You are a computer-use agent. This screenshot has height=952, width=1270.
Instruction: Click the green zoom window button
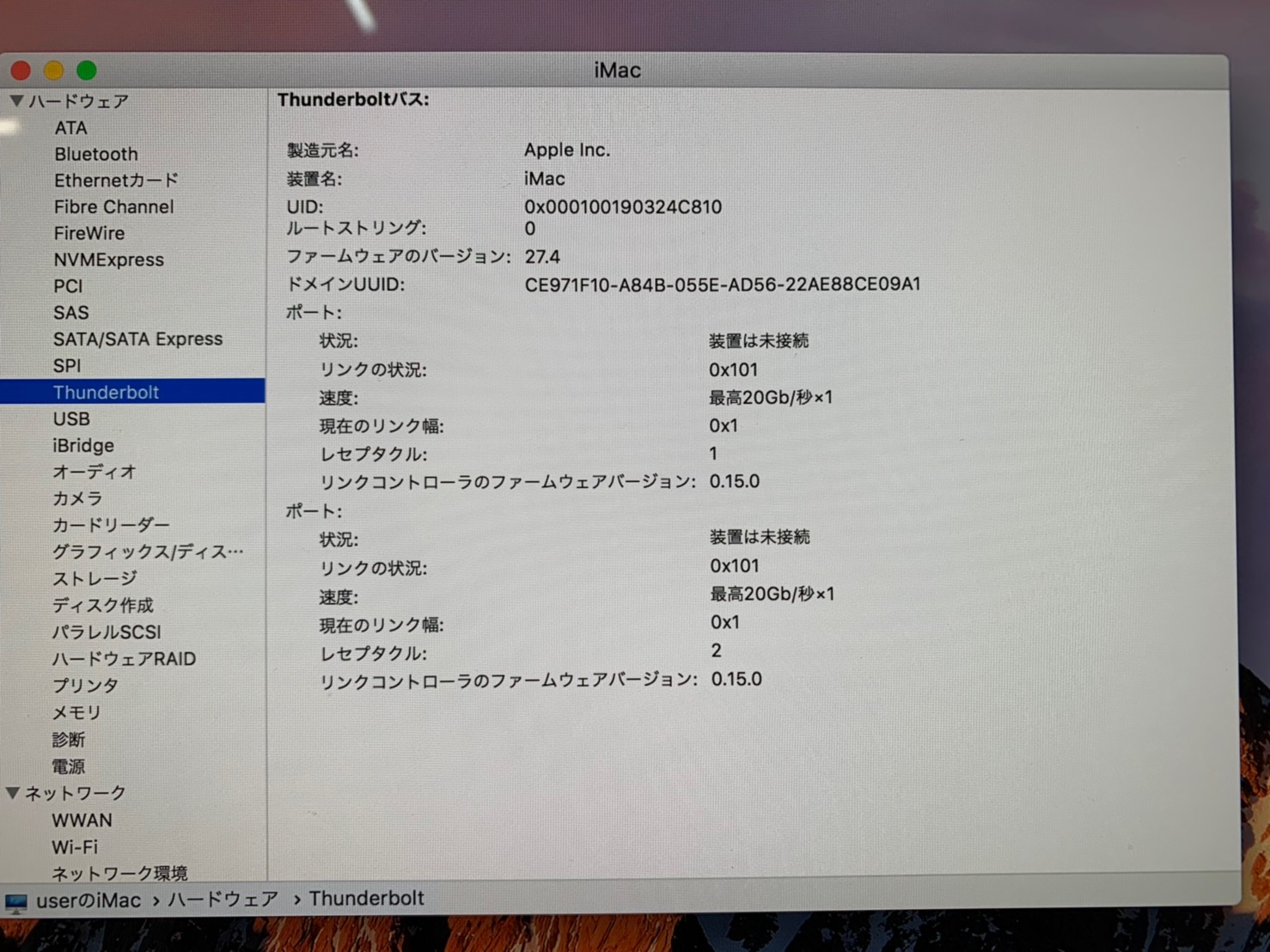87,70
